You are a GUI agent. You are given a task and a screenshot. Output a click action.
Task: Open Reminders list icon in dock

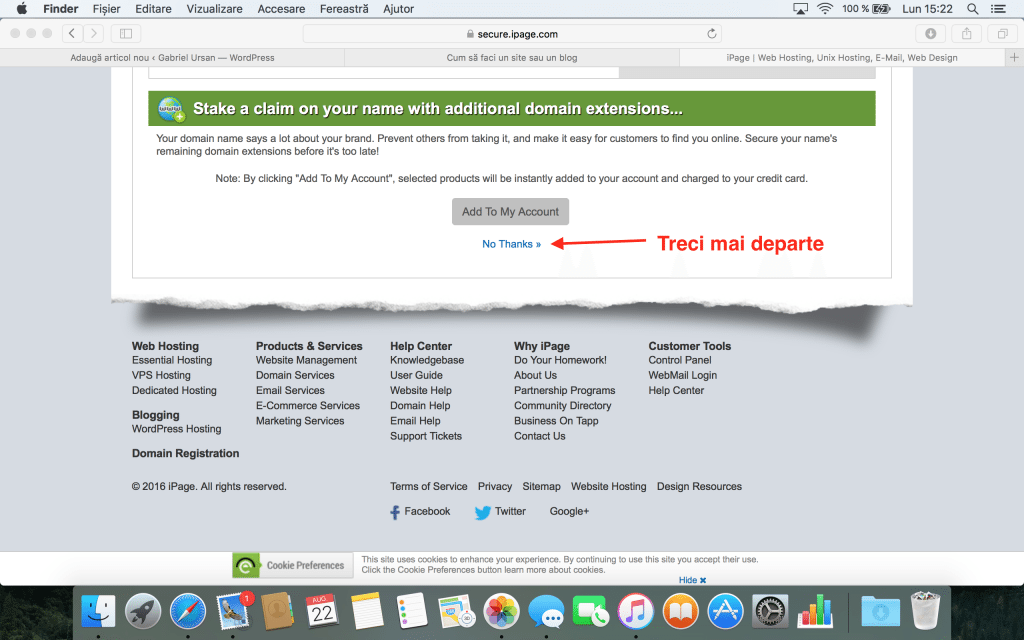(x=411, y=612)
